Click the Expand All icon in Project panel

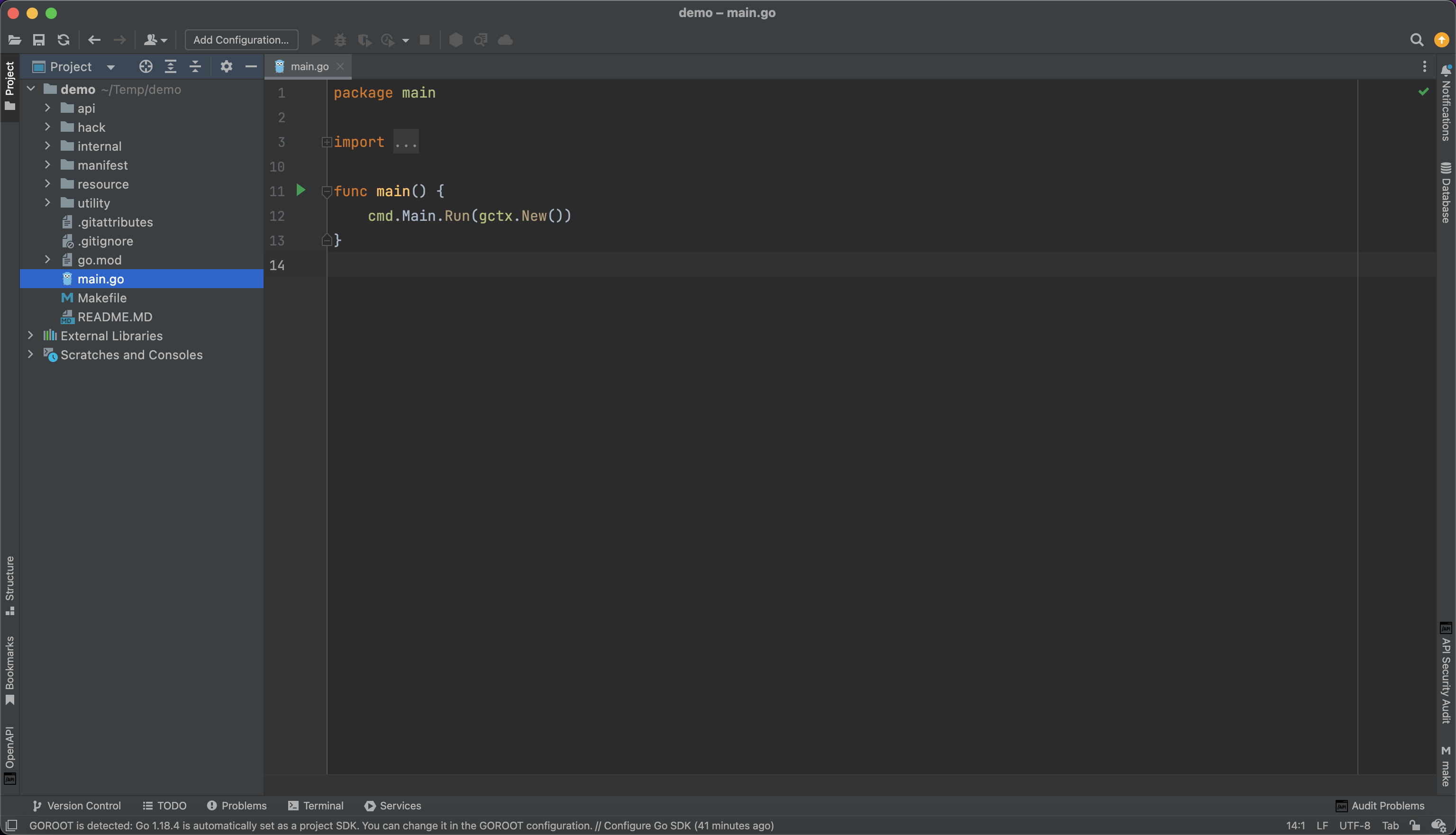coord(170,66)
